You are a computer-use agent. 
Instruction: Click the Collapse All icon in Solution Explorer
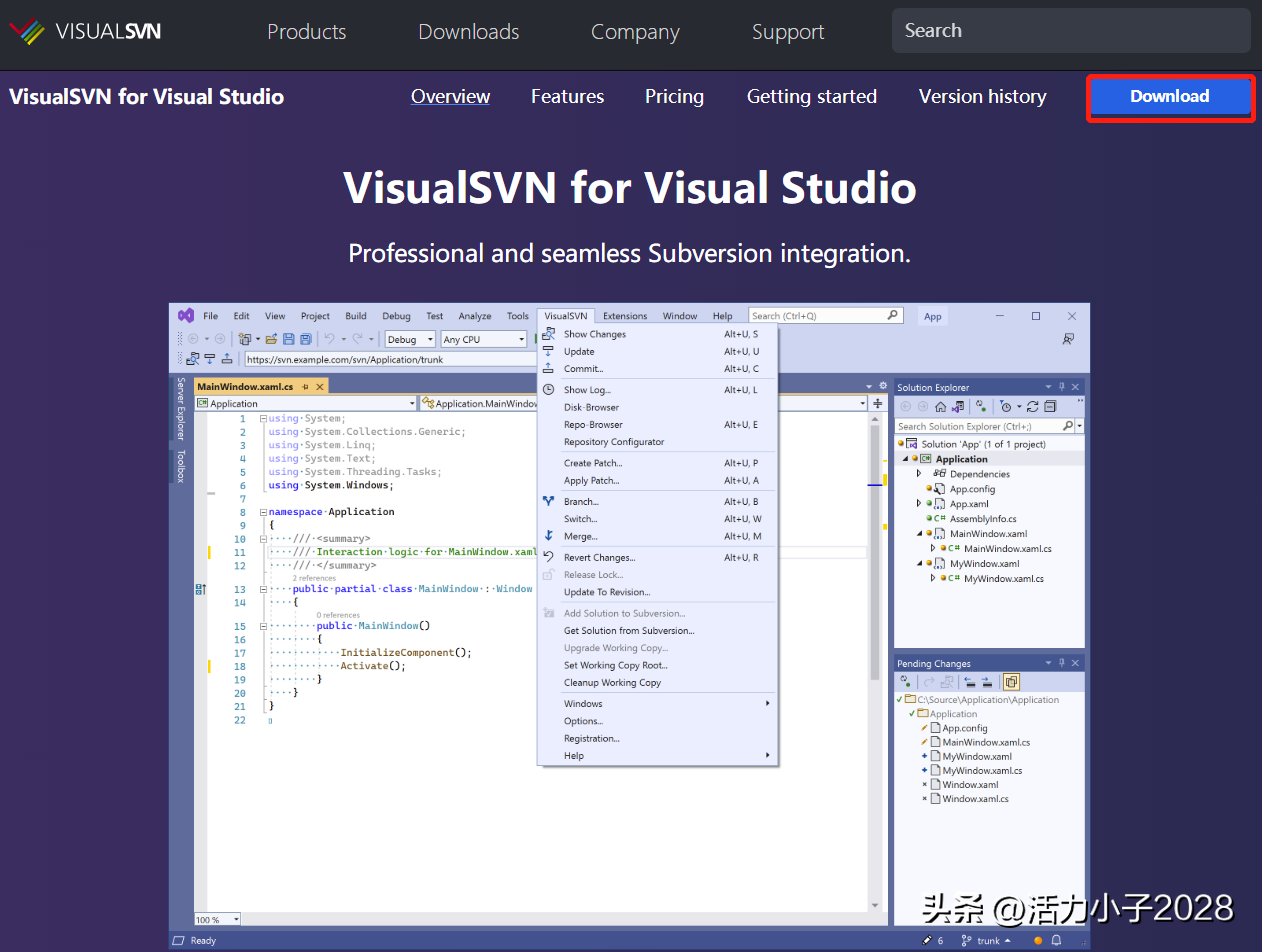pos(1050,406)
